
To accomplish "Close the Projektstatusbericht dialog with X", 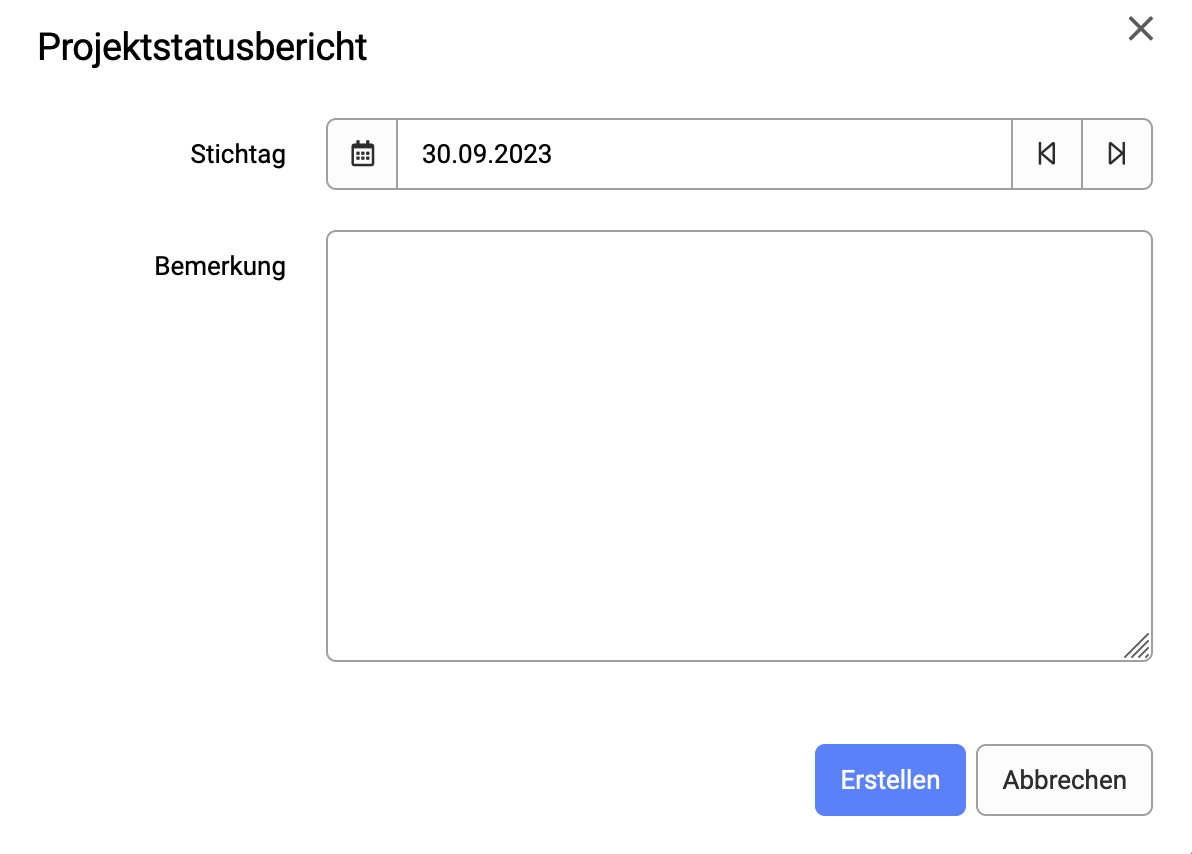I will point(1140,29).
